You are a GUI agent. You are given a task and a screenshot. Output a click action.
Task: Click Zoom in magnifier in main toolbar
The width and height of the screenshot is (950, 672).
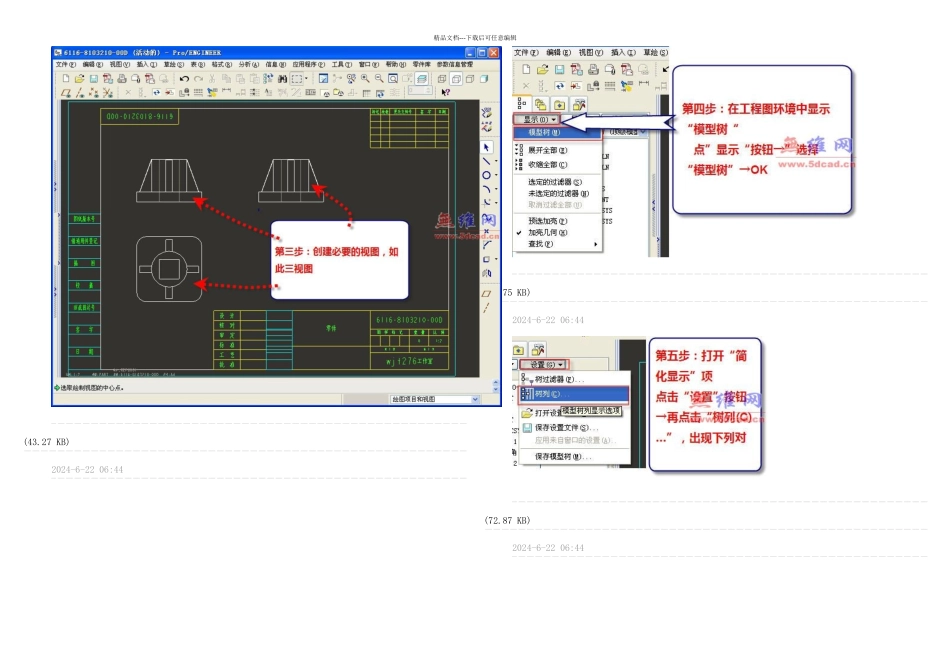(365, 78)
